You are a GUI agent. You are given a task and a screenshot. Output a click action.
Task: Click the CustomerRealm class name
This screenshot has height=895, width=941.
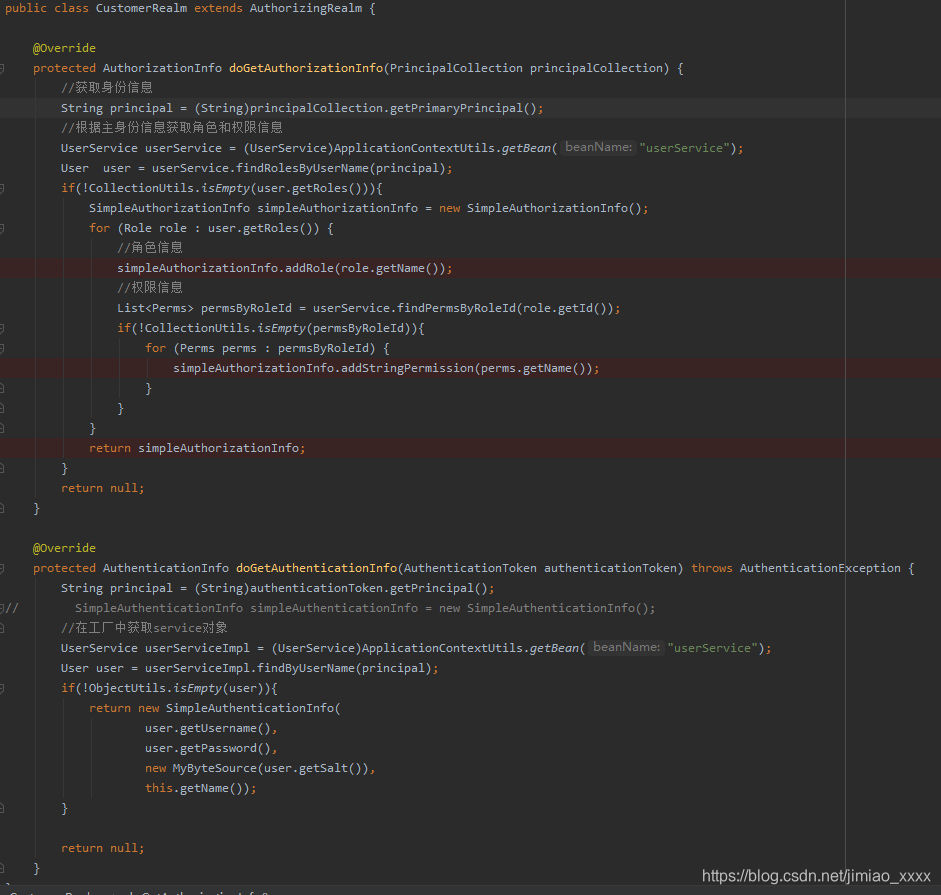(141, 8)
